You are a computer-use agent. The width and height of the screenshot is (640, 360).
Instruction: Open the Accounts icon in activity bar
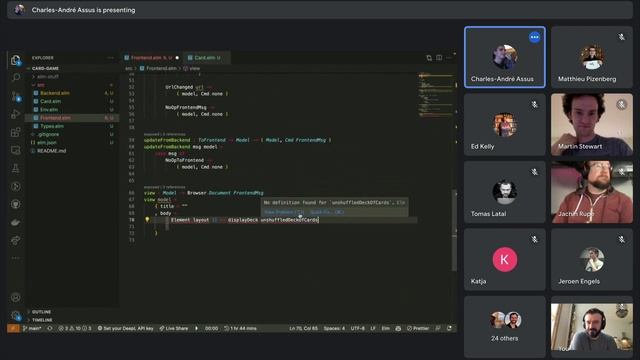(16, 297)
